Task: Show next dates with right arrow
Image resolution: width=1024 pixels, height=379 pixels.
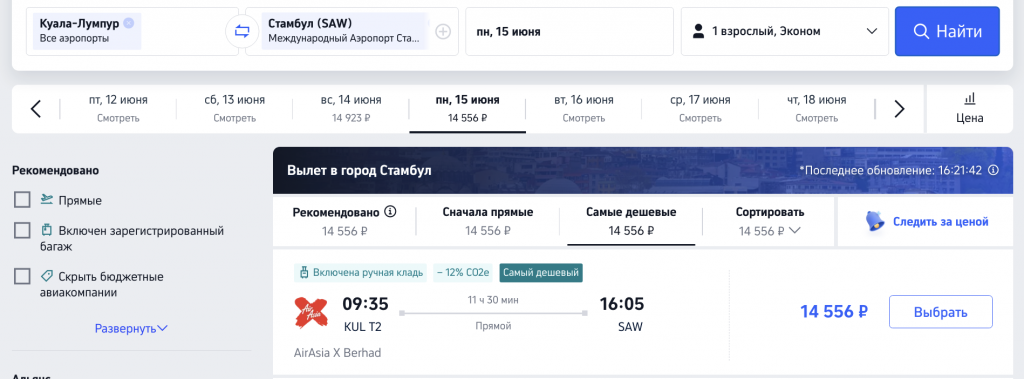Action: 899,108
